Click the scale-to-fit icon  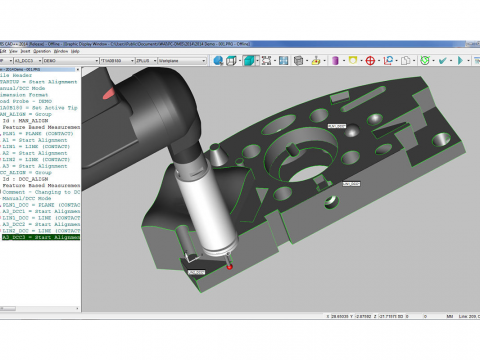click(x=266, y=61)
